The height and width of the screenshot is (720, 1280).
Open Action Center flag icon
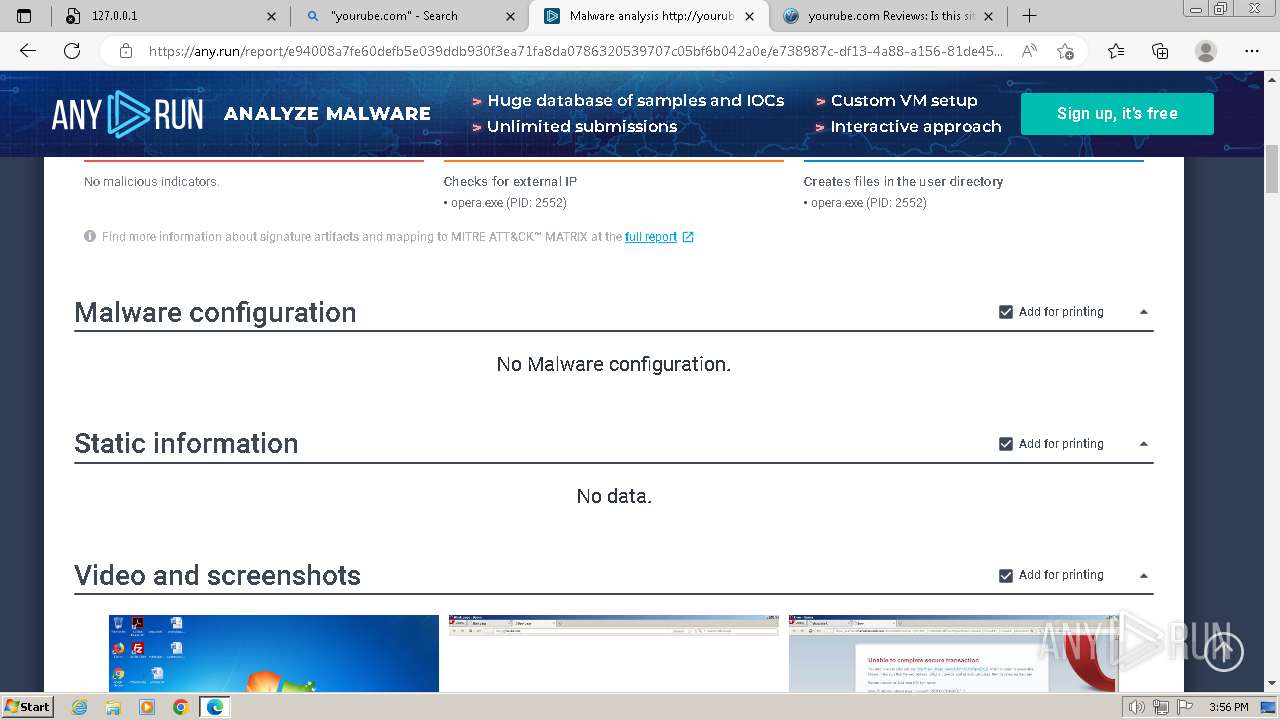(1186, 707)
